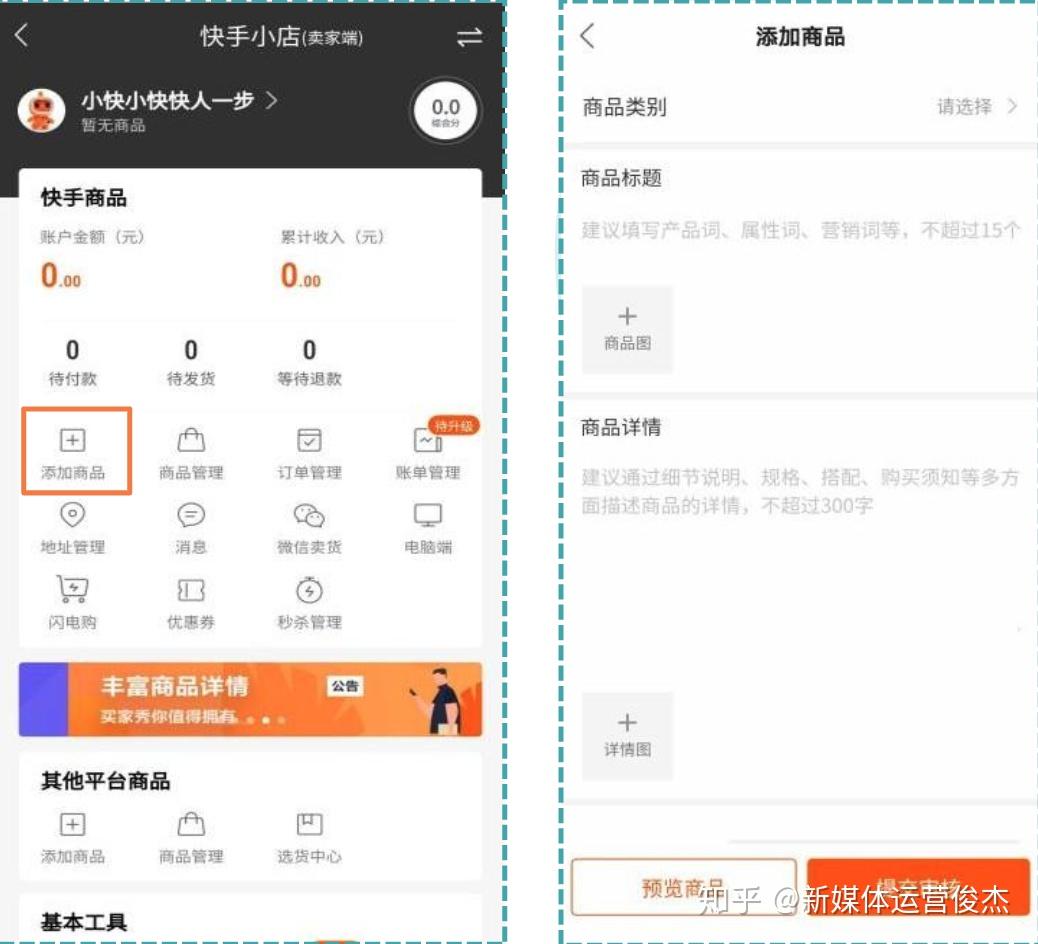Tap the 基本工具 section heading
This screenshot has width=1038, height=944.
(x=83, y=921)
